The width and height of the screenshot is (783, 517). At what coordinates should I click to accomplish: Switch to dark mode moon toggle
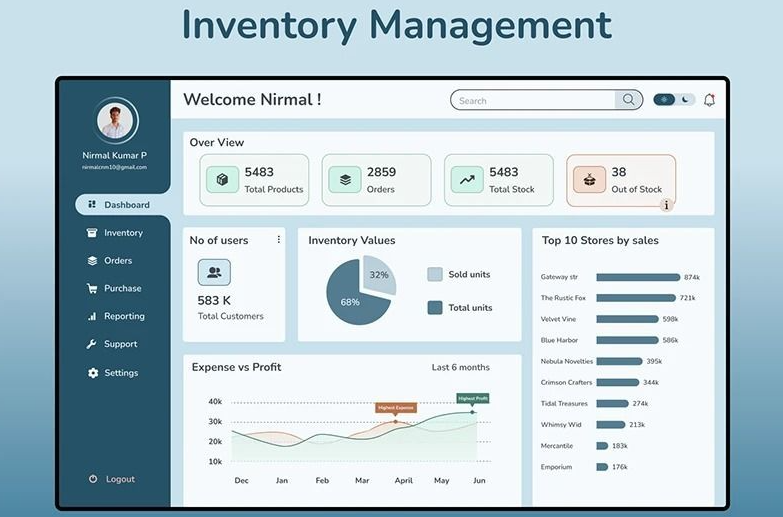point(686,100)
